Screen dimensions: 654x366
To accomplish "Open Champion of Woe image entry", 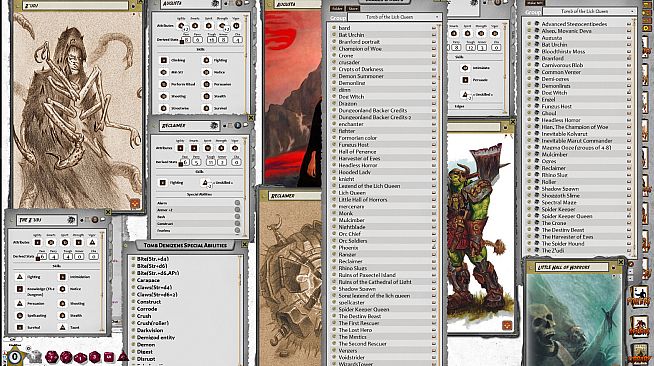I will pyautogui.click(x=360, y=49).
